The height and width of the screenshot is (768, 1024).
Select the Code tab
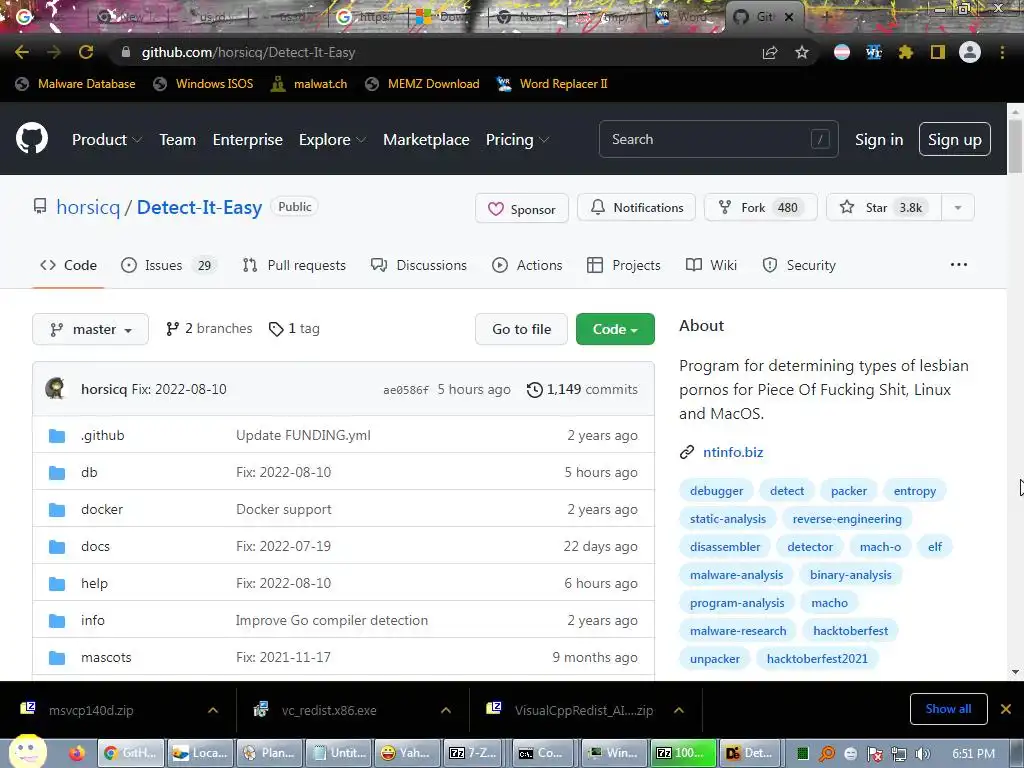pyautogui.click(x=69, y=265)
